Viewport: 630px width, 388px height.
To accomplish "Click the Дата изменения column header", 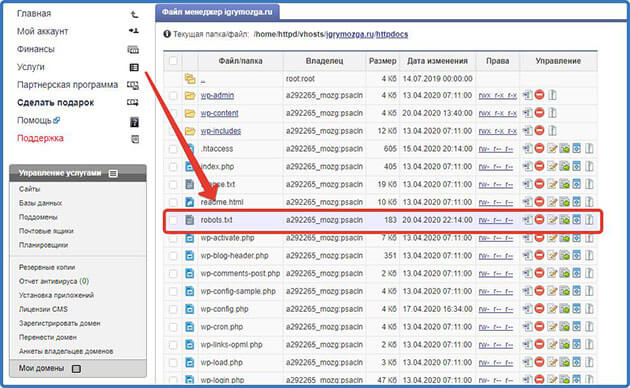I will pos(437,61).
